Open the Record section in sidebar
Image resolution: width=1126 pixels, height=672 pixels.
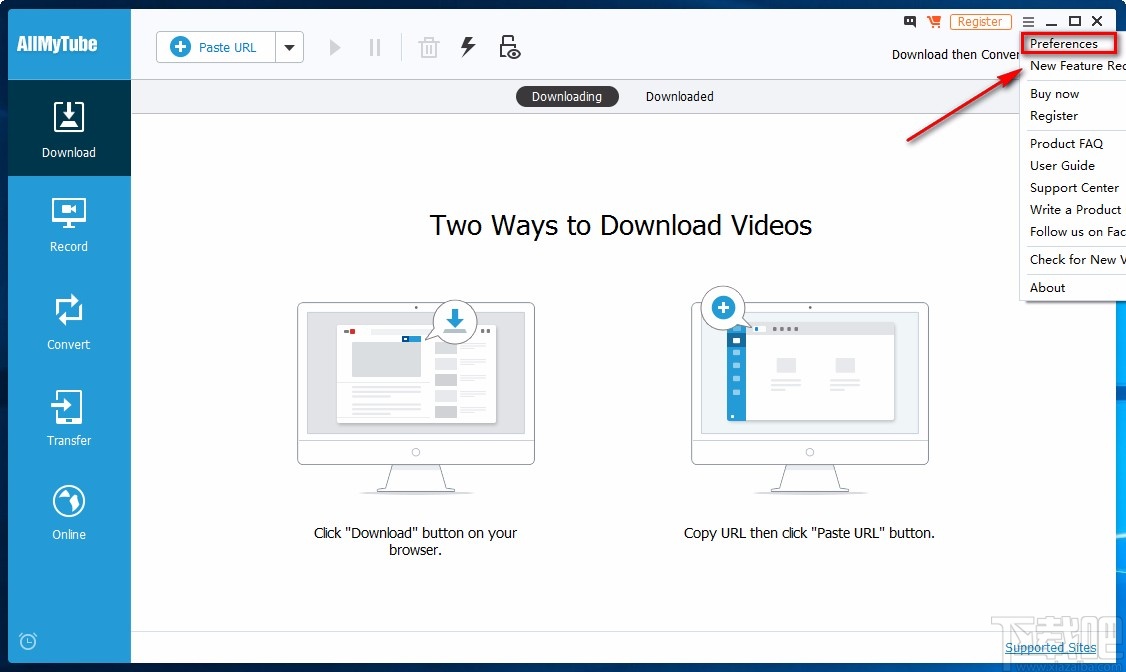pyautogui.click(x=69, y=224)
